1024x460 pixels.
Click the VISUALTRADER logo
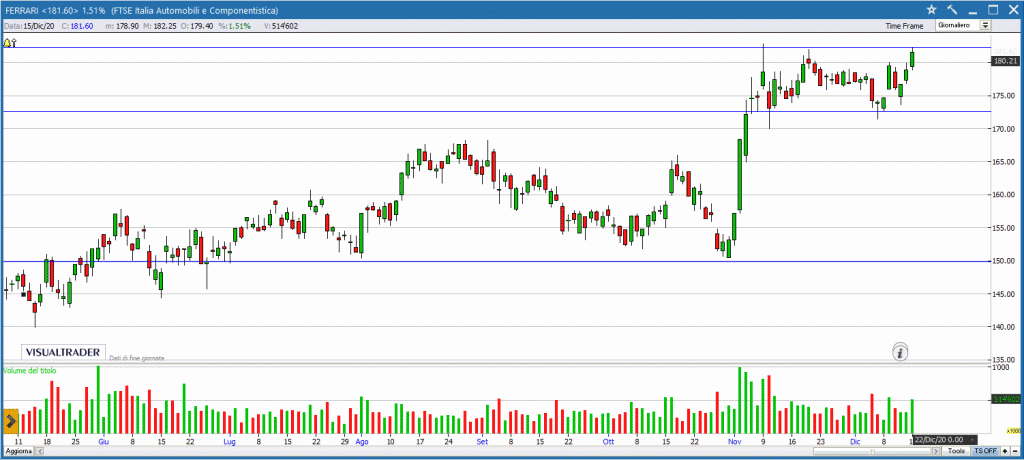[63, 352]
